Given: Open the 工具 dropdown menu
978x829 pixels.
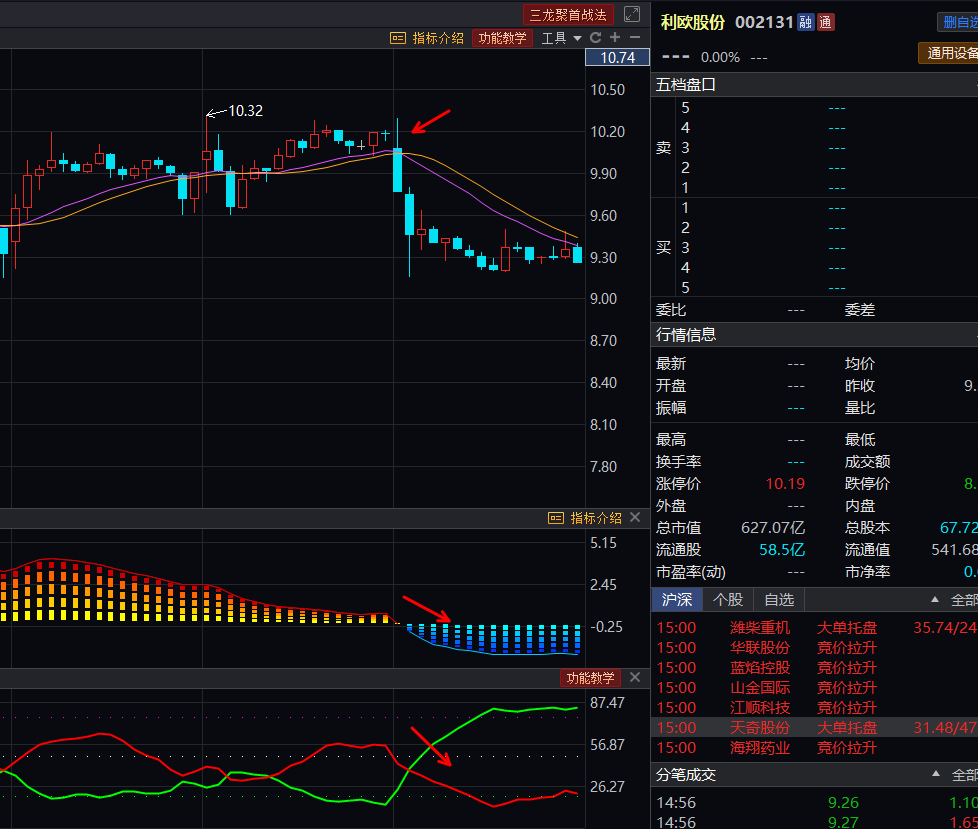Looking at the screenshot, I should pos(561,38).
